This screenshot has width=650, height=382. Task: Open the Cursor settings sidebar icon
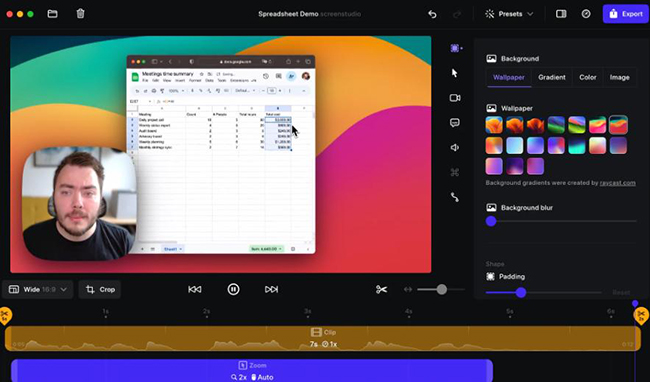point(455,73)
